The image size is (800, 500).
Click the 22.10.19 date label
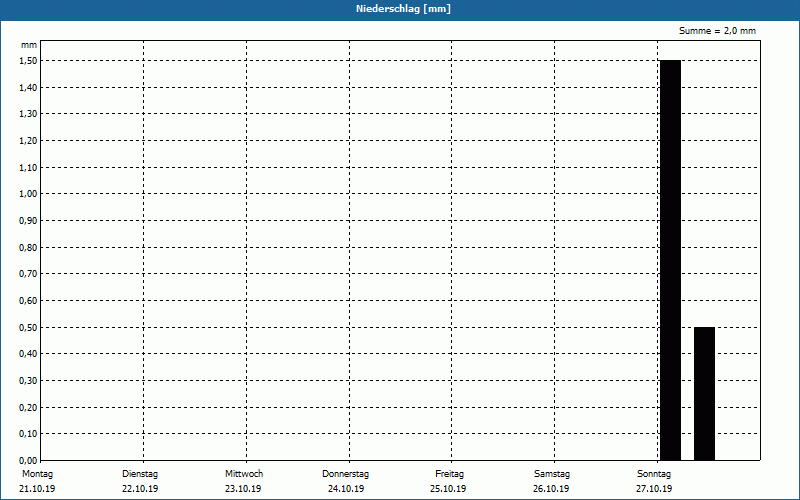(140, 489)
